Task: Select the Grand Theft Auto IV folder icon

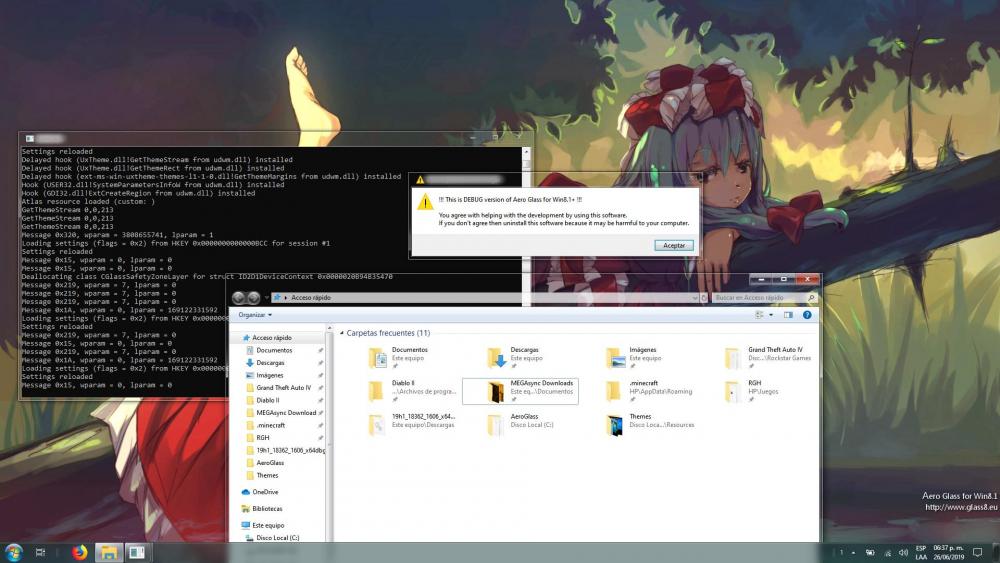Action: 734,358
